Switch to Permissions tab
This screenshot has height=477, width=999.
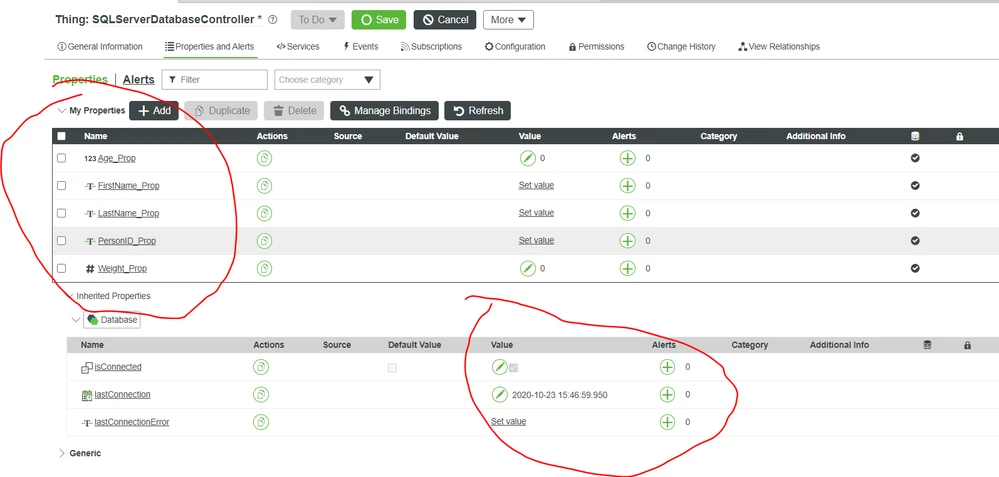tap(596, 46)
